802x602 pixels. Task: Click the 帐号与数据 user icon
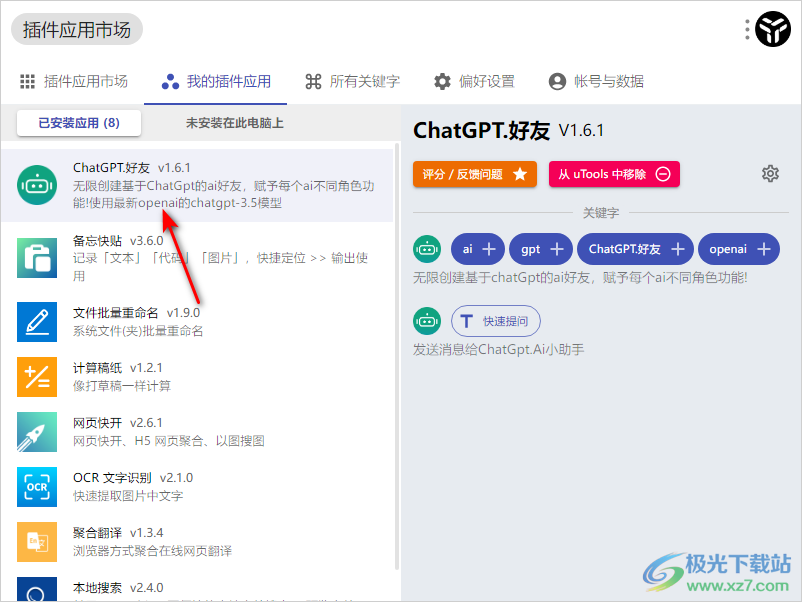click(557, 81)
